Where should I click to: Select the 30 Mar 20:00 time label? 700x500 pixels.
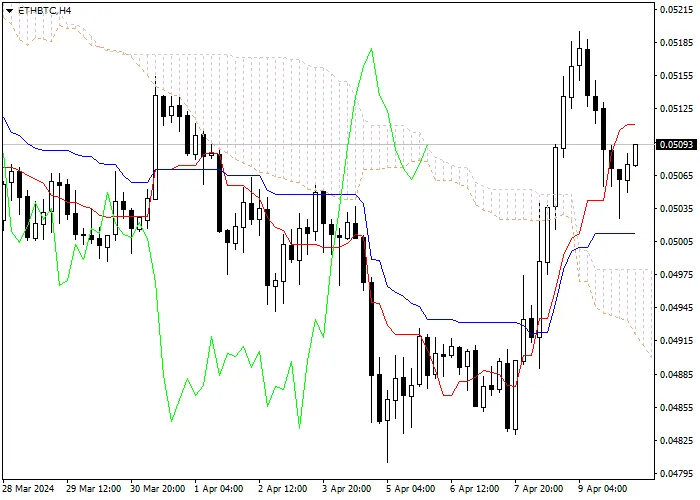click(158, 489)
